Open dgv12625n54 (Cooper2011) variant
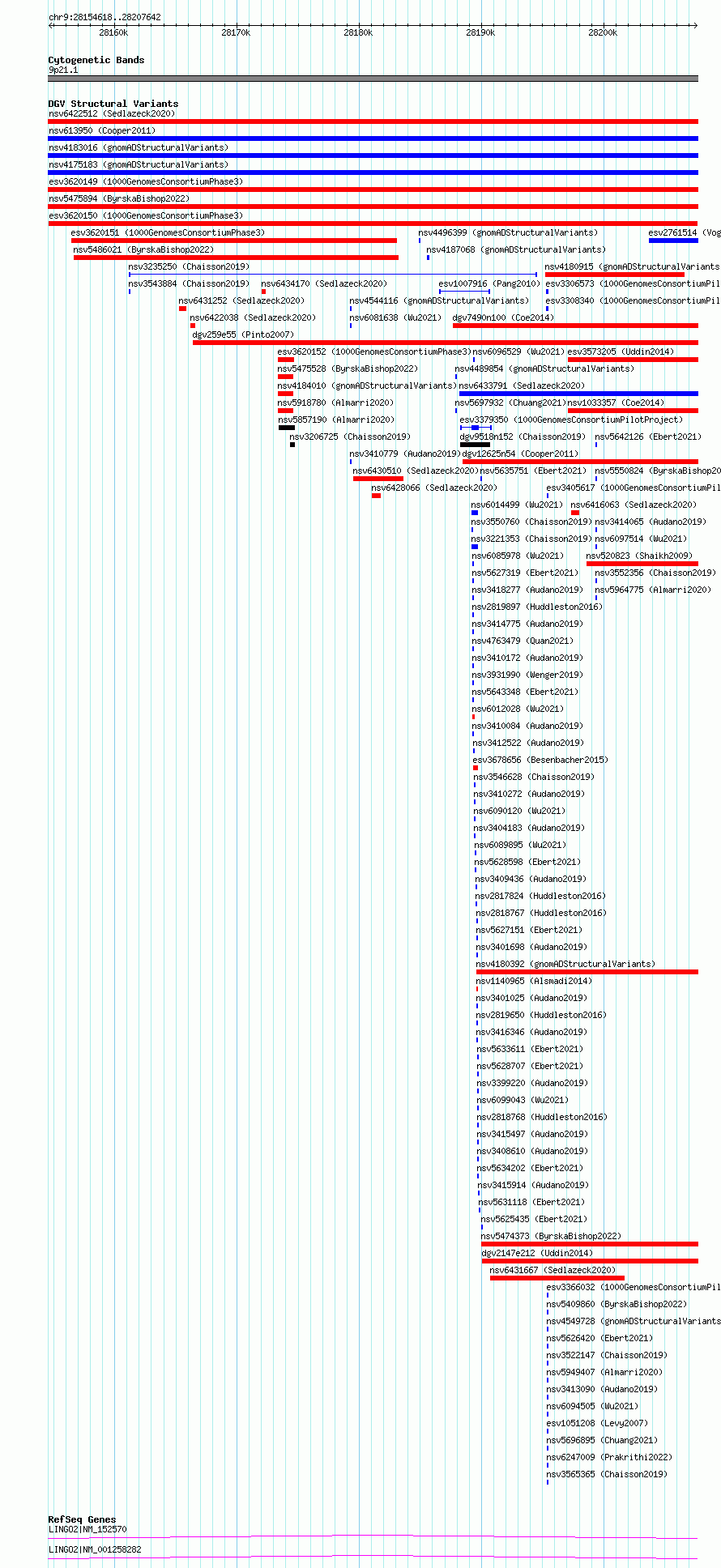Image resolution: width=721 pixels, height=1568 pixels. (520, 454)
